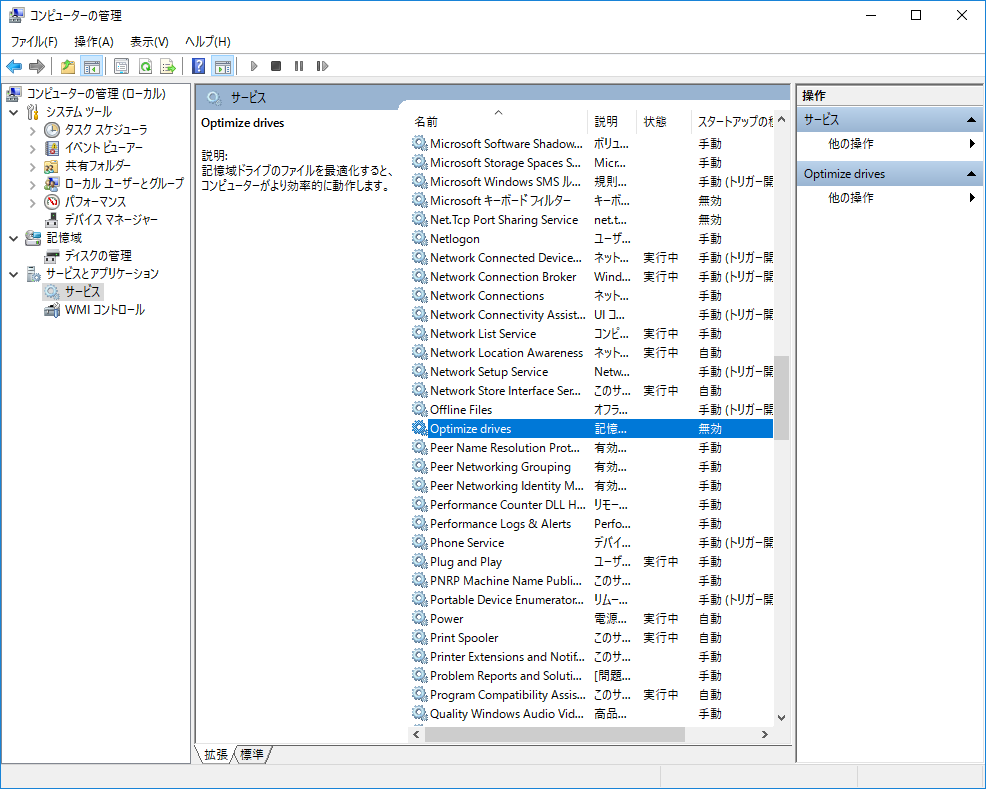The width and height of the screenshot is (986, 789).
Task: Select サービス node in the tree
Action: pyautogui.click(x=82, y=292)
